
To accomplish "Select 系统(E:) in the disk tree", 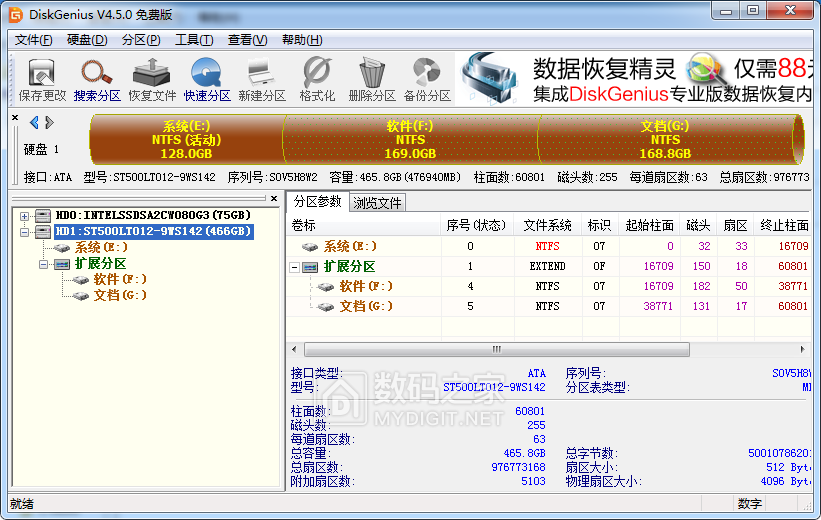I will click(101, 248).
